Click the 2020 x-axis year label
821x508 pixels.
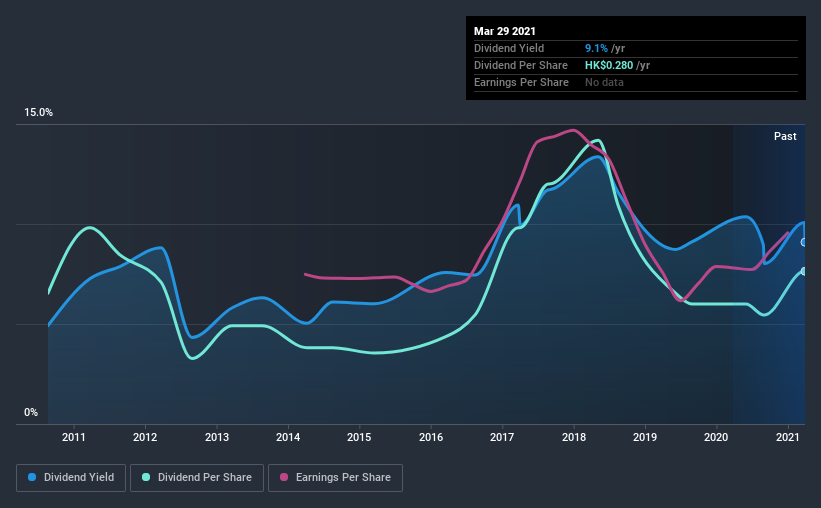[x=716, y=437]
